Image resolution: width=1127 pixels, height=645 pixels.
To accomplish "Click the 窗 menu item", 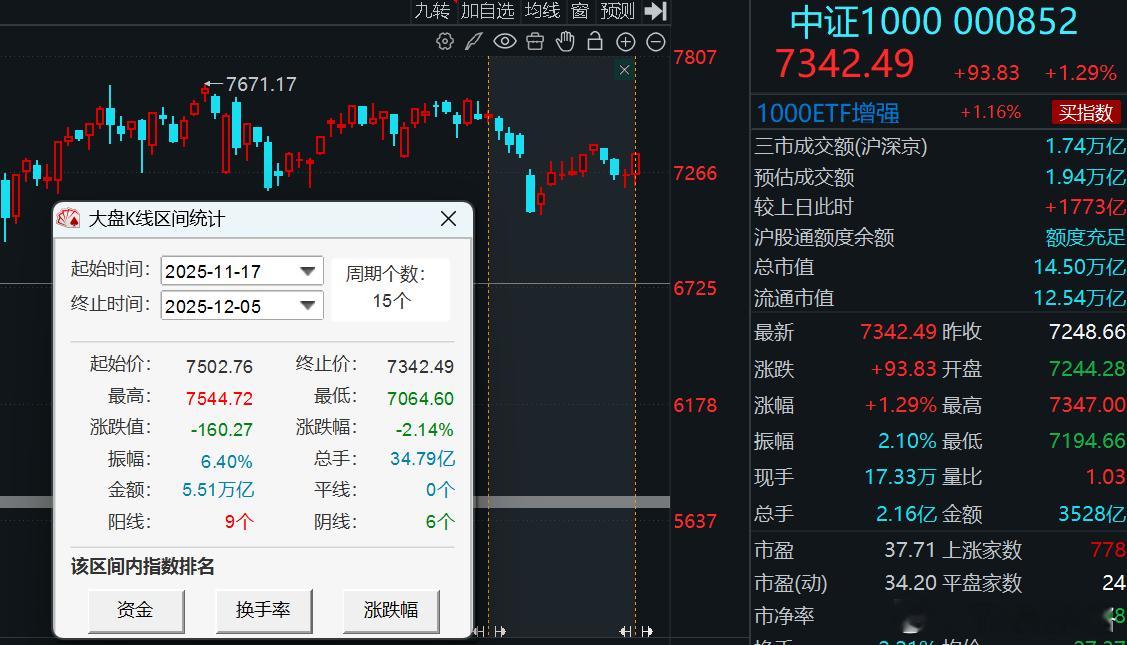I will point(579,11).
